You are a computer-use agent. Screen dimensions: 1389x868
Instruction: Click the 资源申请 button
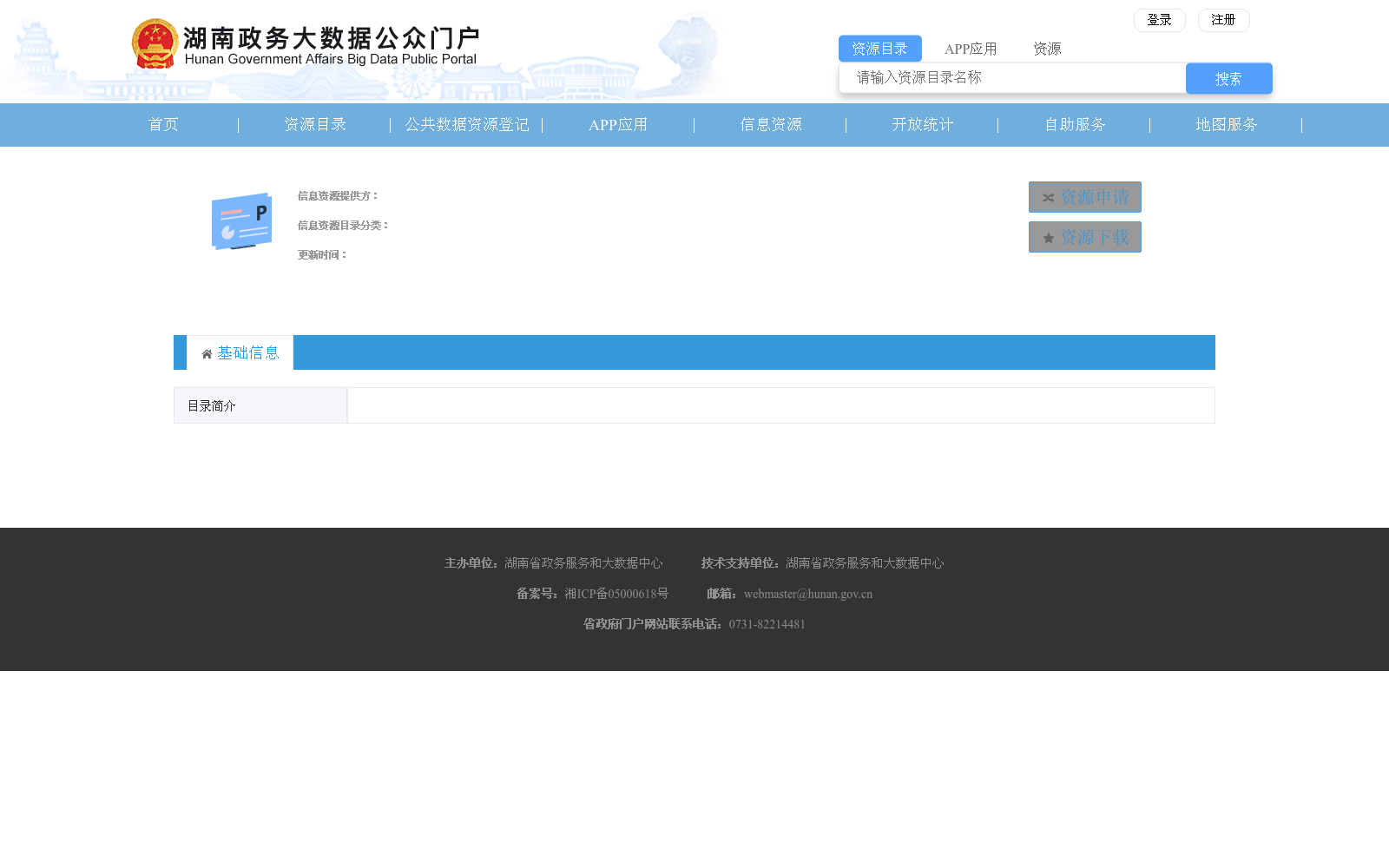tap(1085, 197)
